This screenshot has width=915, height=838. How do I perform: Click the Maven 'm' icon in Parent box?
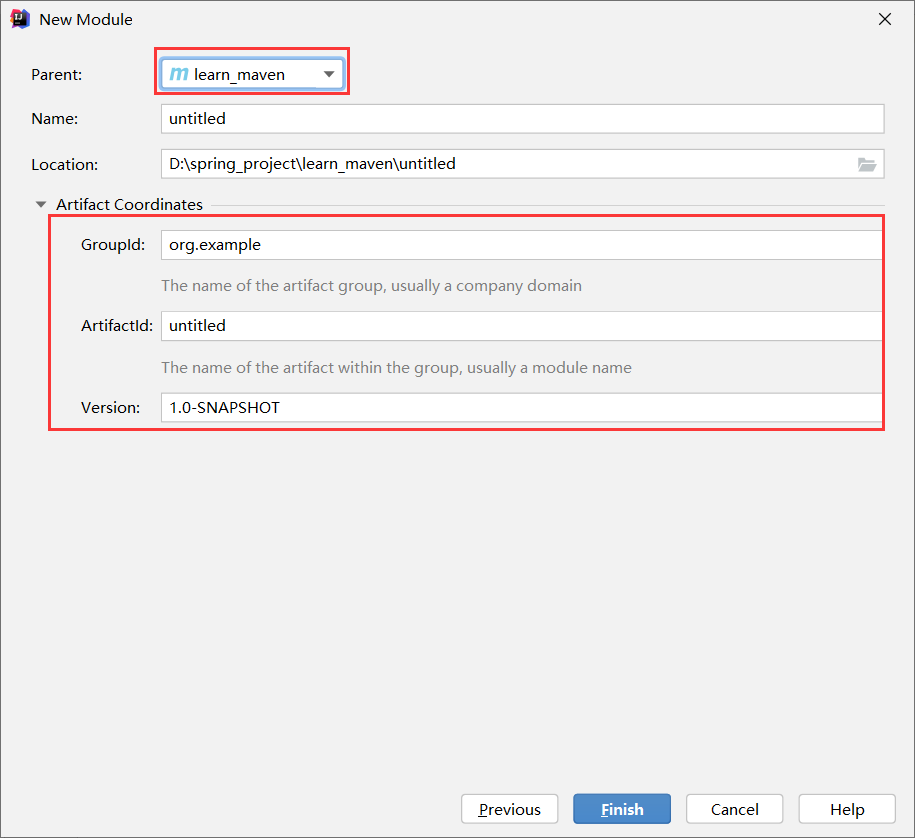pyautogui.click(x=179, y=74)
